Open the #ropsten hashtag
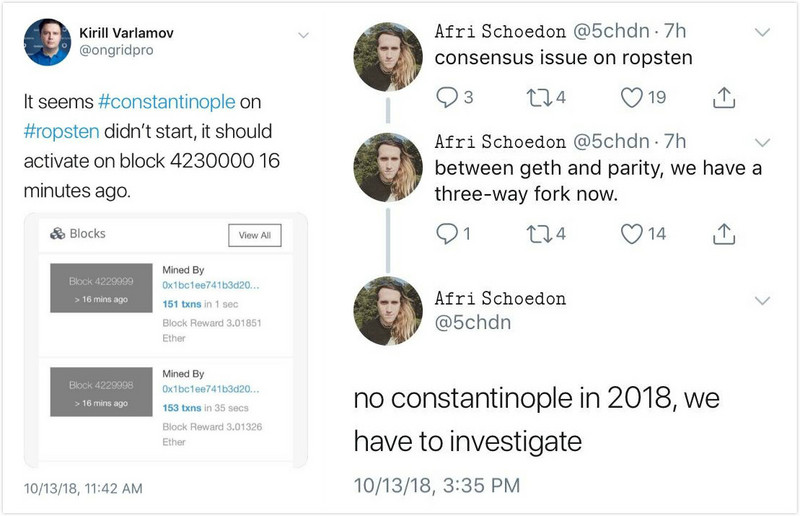This screenshot has width=800, height=516. pos(61,131)
